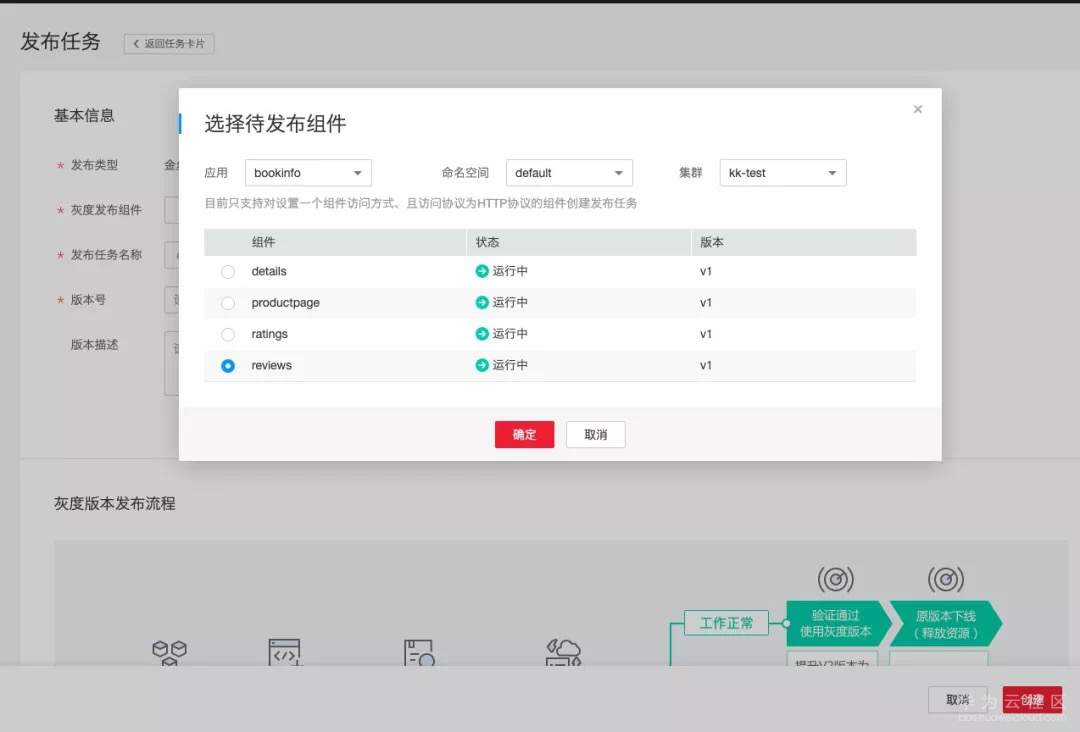Click v1 version in reviews row
The height and width of the screenshot is (732, 1080).
click(x=705, y=366)
